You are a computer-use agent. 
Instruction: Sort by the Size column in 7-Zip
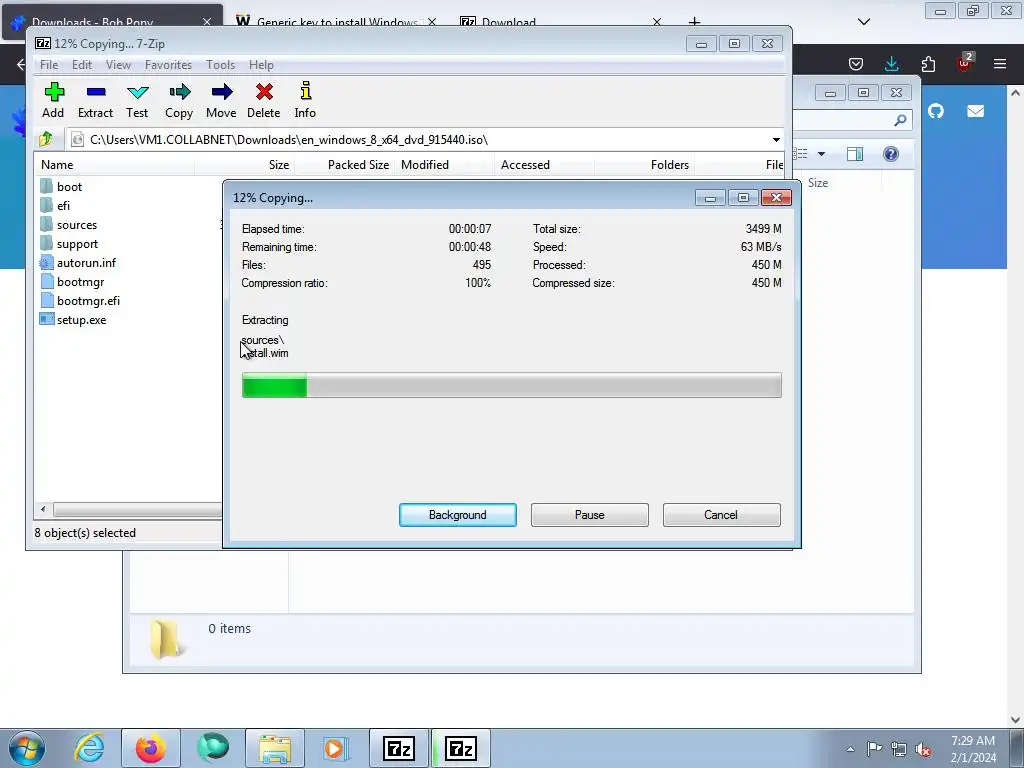245,165
